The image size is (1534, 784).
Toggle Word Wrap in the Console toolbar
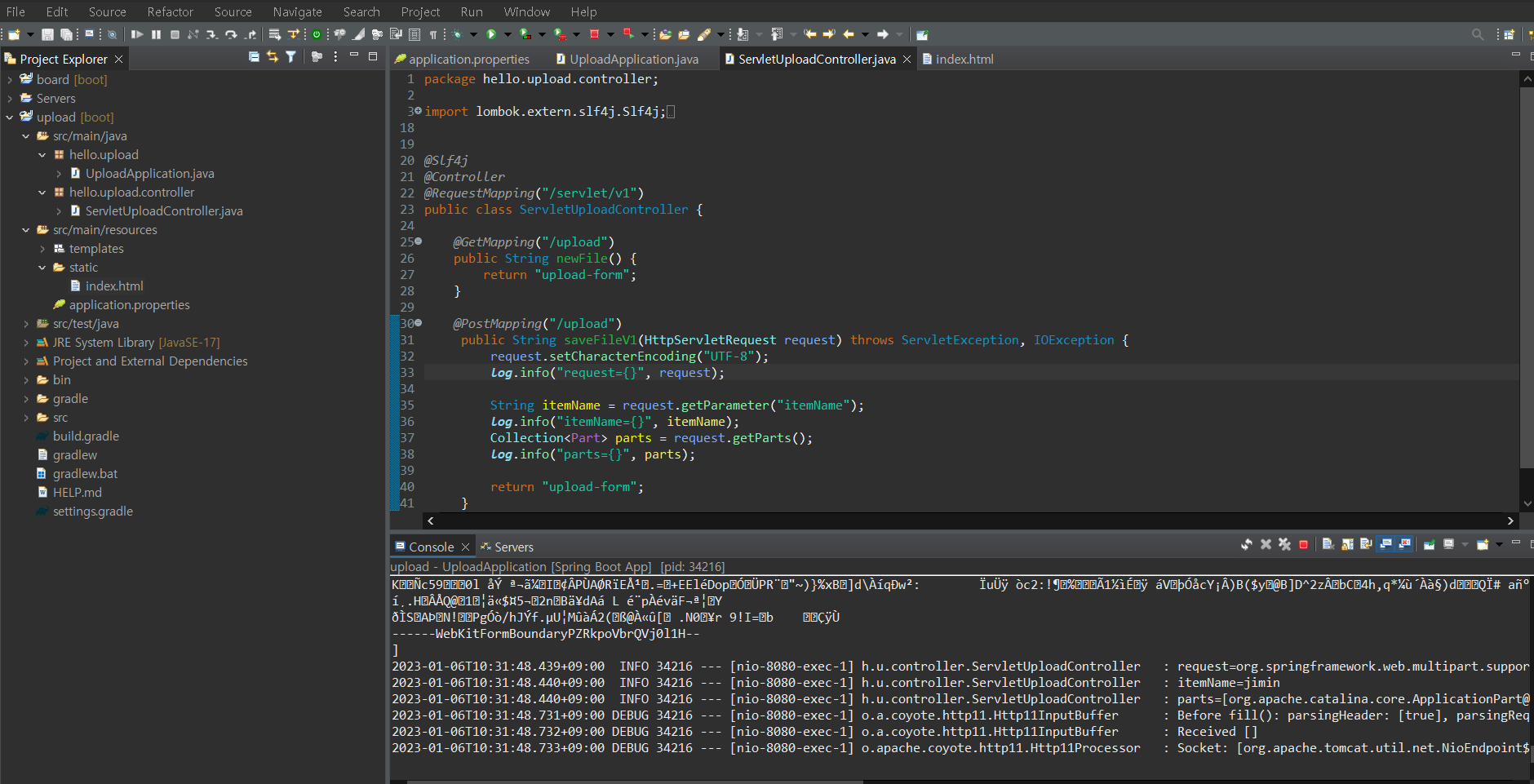point(1366,545)
